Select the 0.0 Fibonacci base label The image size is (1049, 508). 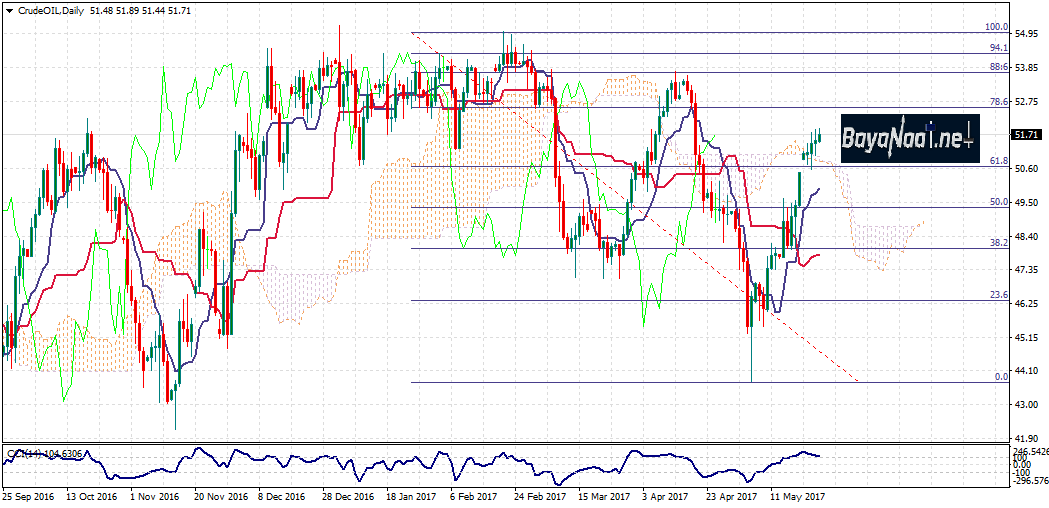click(x=999, y=377)
